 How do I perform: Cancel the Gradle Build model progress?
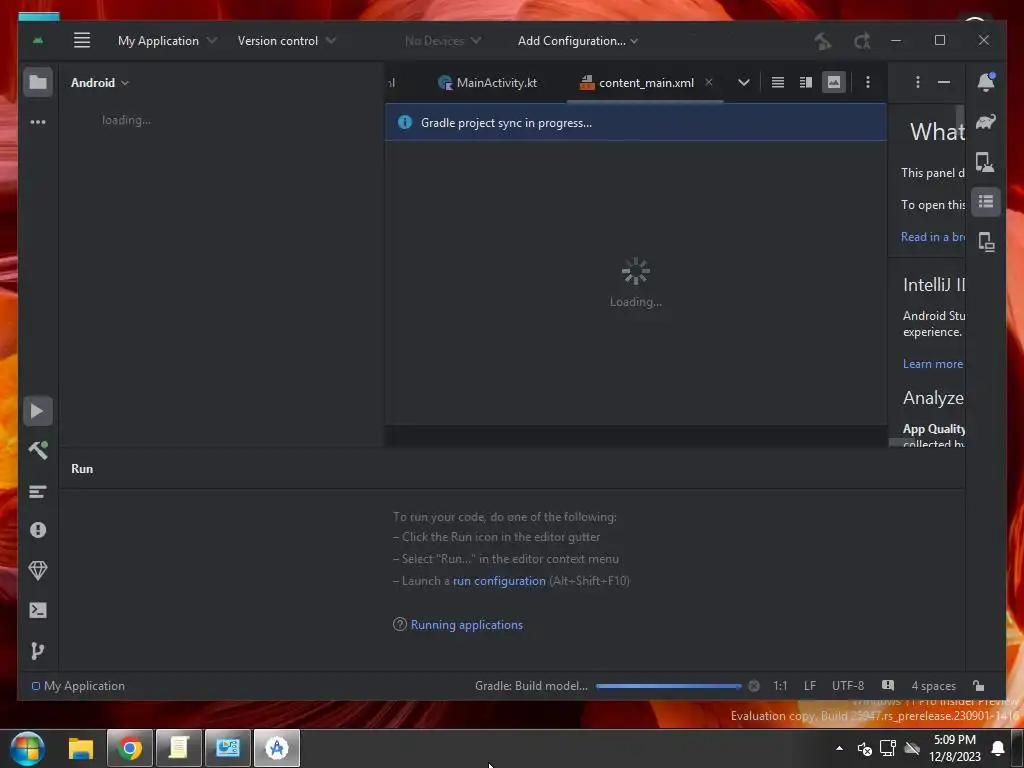click(754, 686)
